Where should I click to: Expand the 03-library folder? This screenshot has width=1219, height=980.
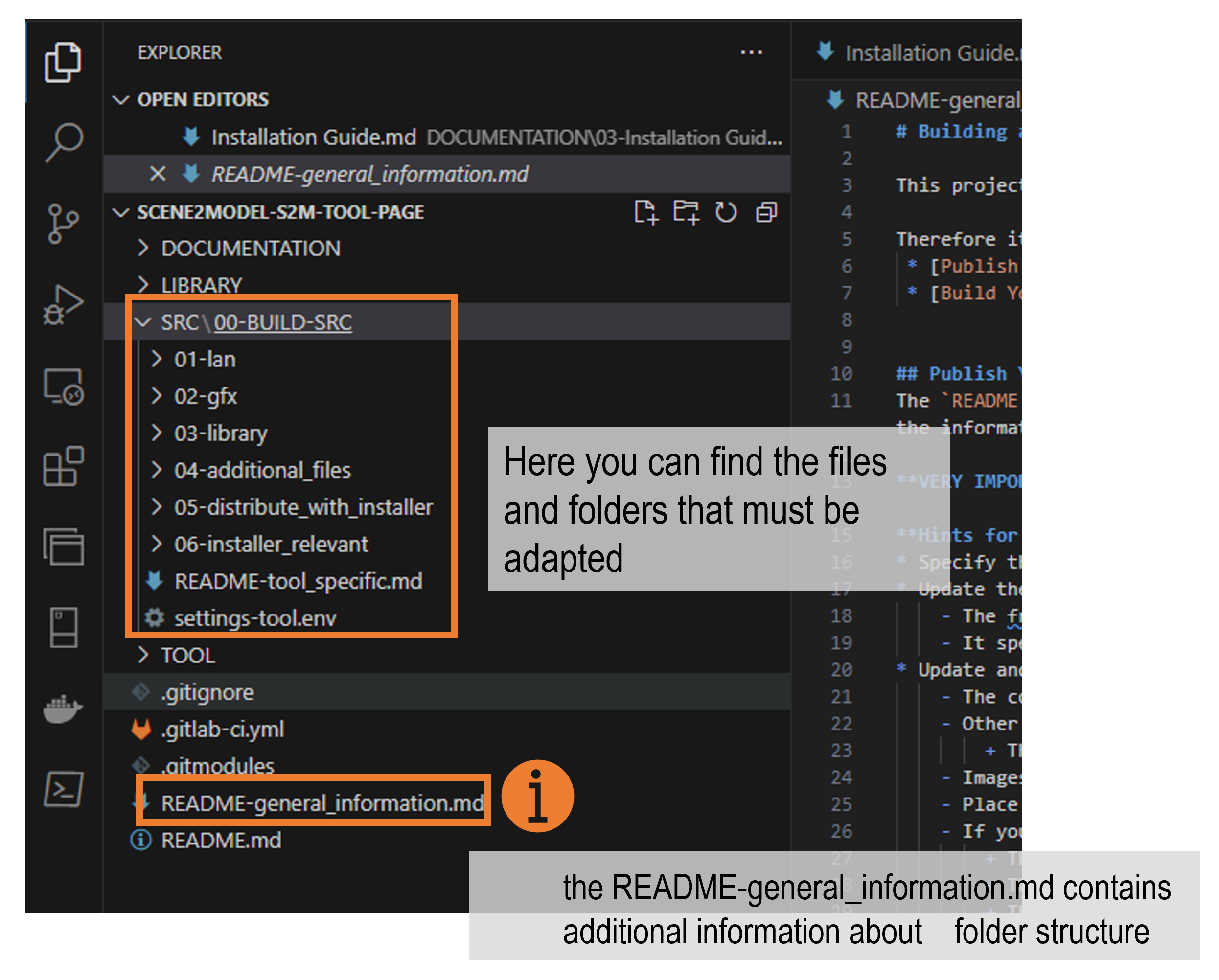click(157, 433)
